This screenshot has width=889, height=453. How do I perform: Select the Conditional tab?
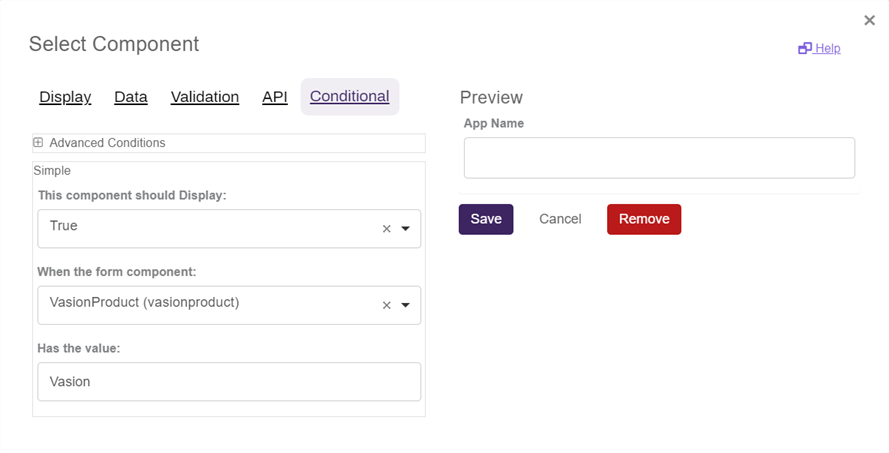[x=350, y=96]
